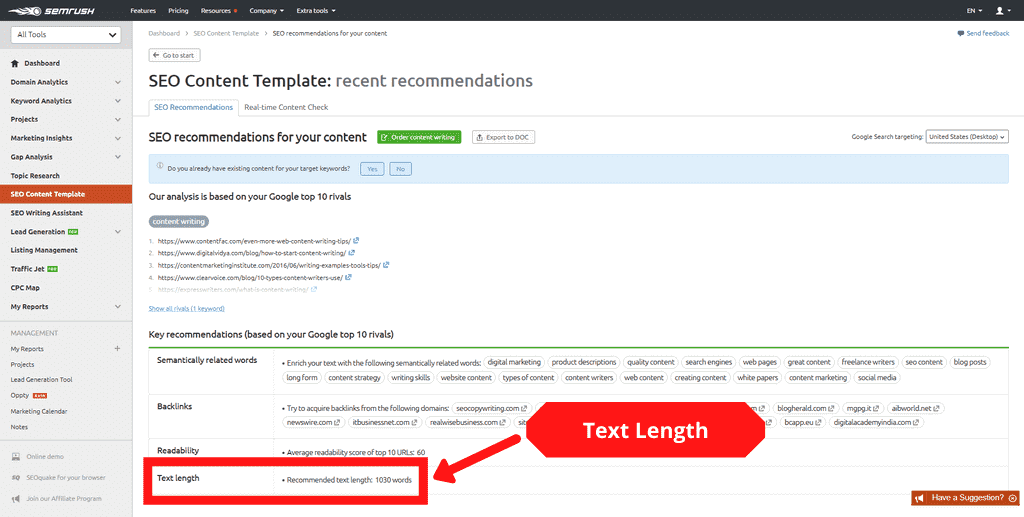Screen dimensions: 1024x517
Task: Open the EN language dropdown
Action: (x=974, y=11)
